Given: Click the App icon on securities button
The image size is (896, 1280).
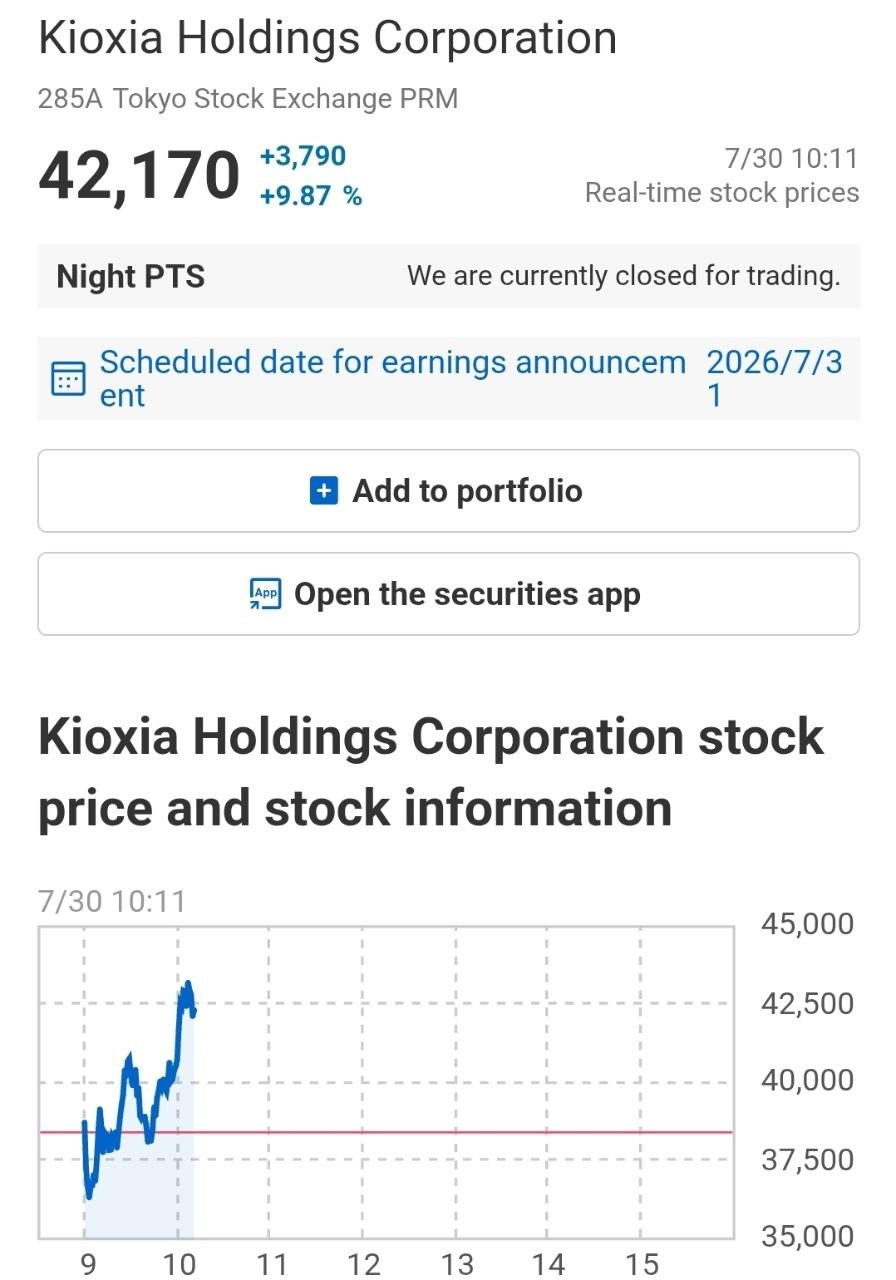Looking at the screenshot, I should (x=265, y=594).
